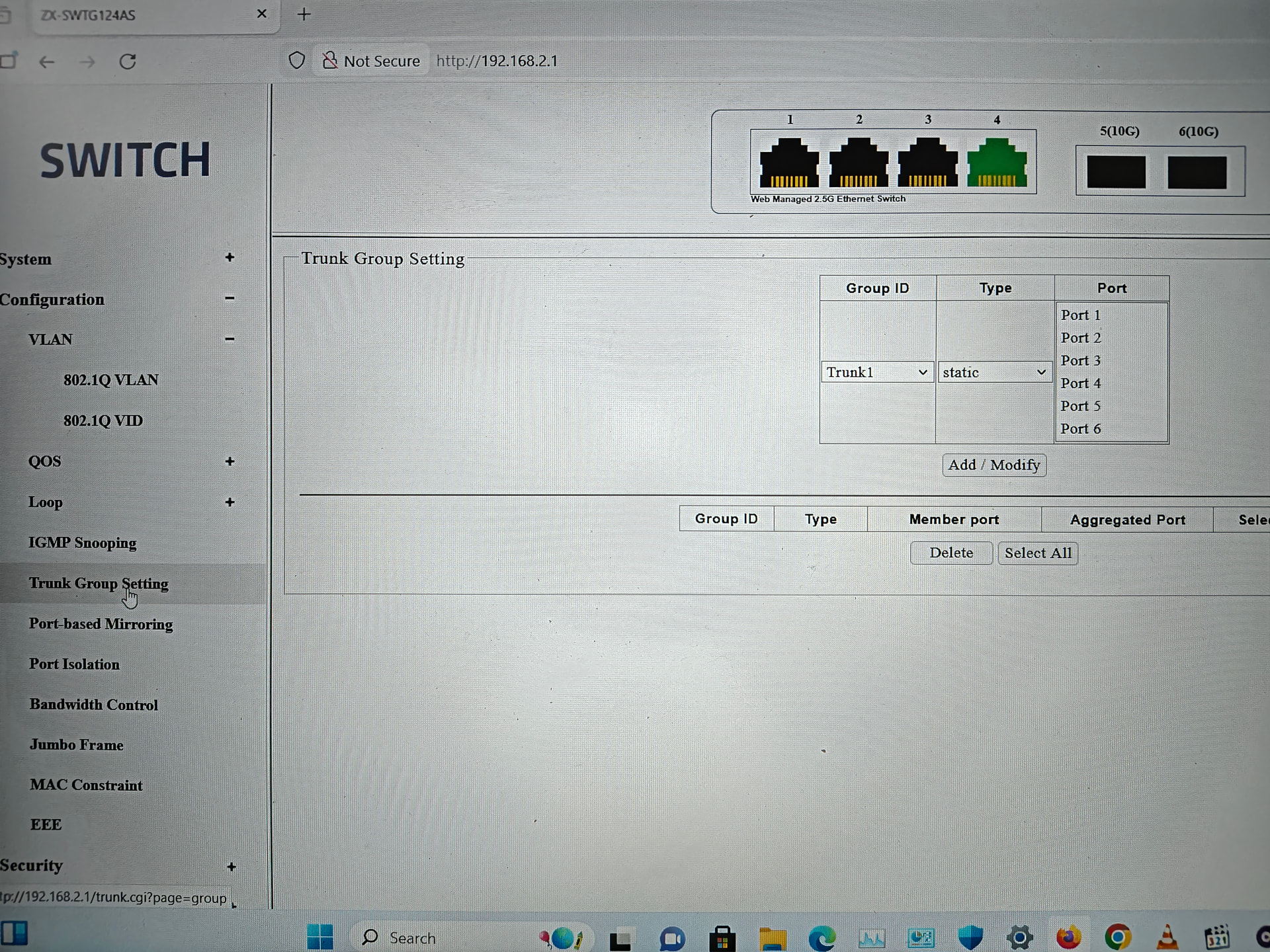Reload page with browser refresh icon
Image resolution: width=1270 pixels, height=952 pixels.
(128, 61)
